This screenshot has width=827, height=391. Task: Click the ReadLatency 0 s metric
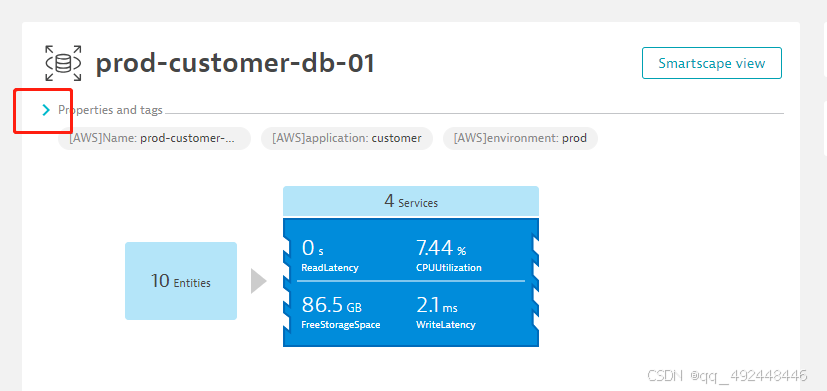click(x=330, y=255)
